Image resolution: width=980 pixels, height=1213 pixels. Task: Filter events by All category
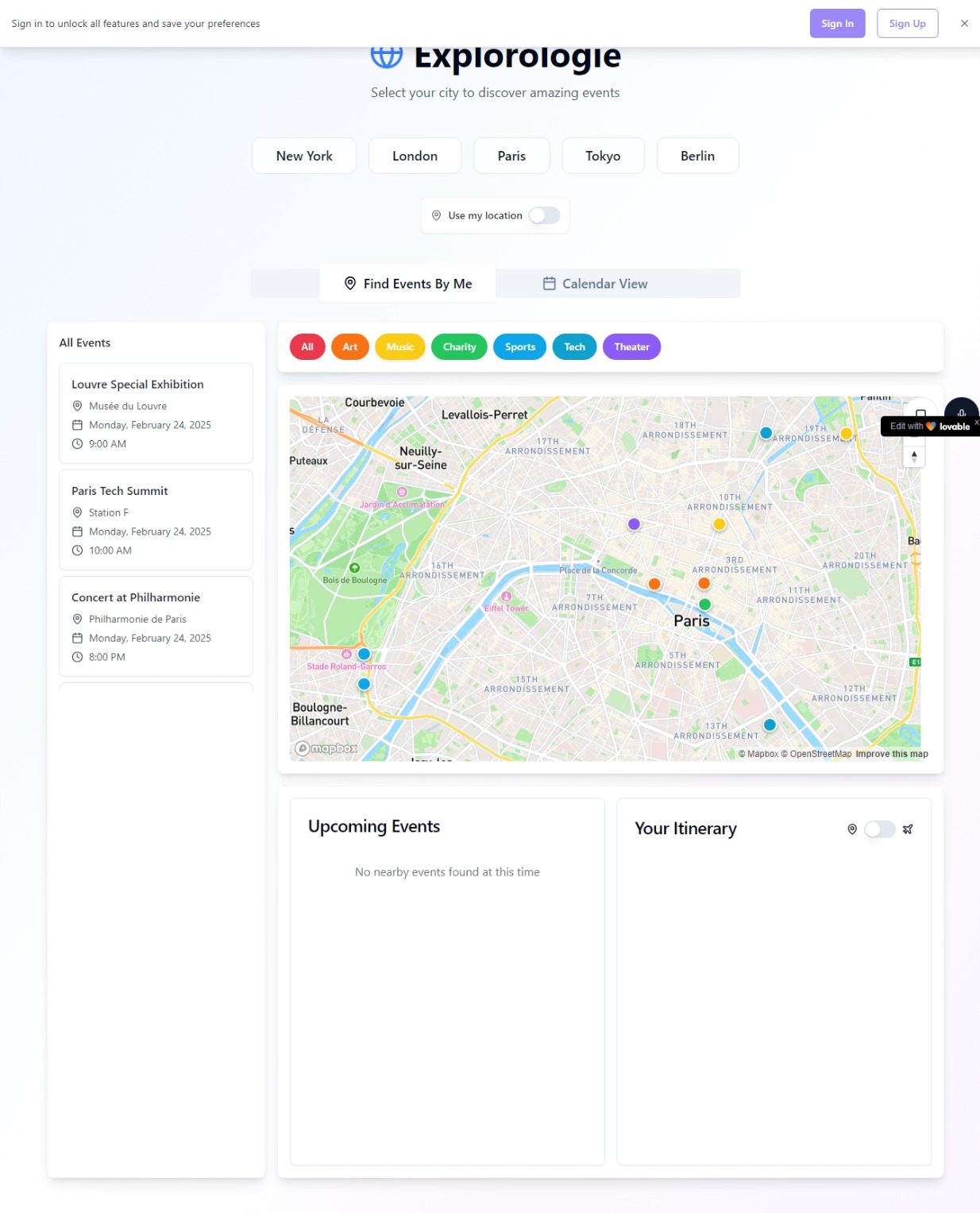307,347
